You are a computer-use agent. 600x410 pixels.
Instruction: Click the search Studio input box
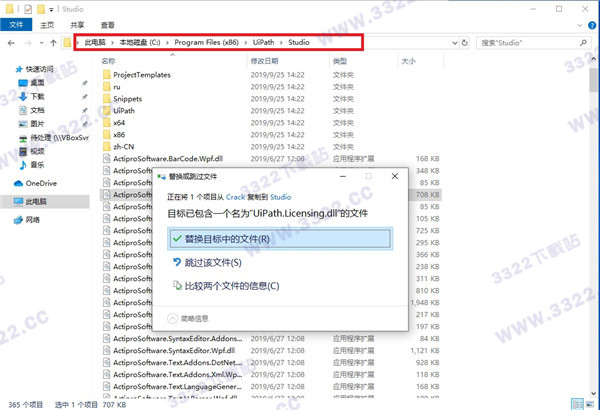528,43
